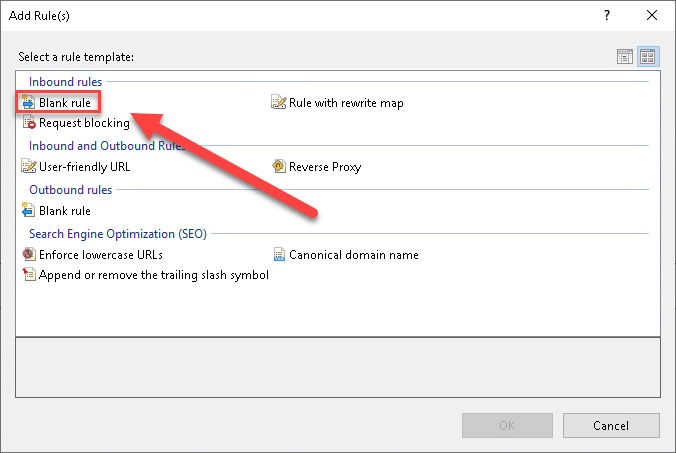Click the OK button
This screenshot has width=676, height=453.
(507, 425)
